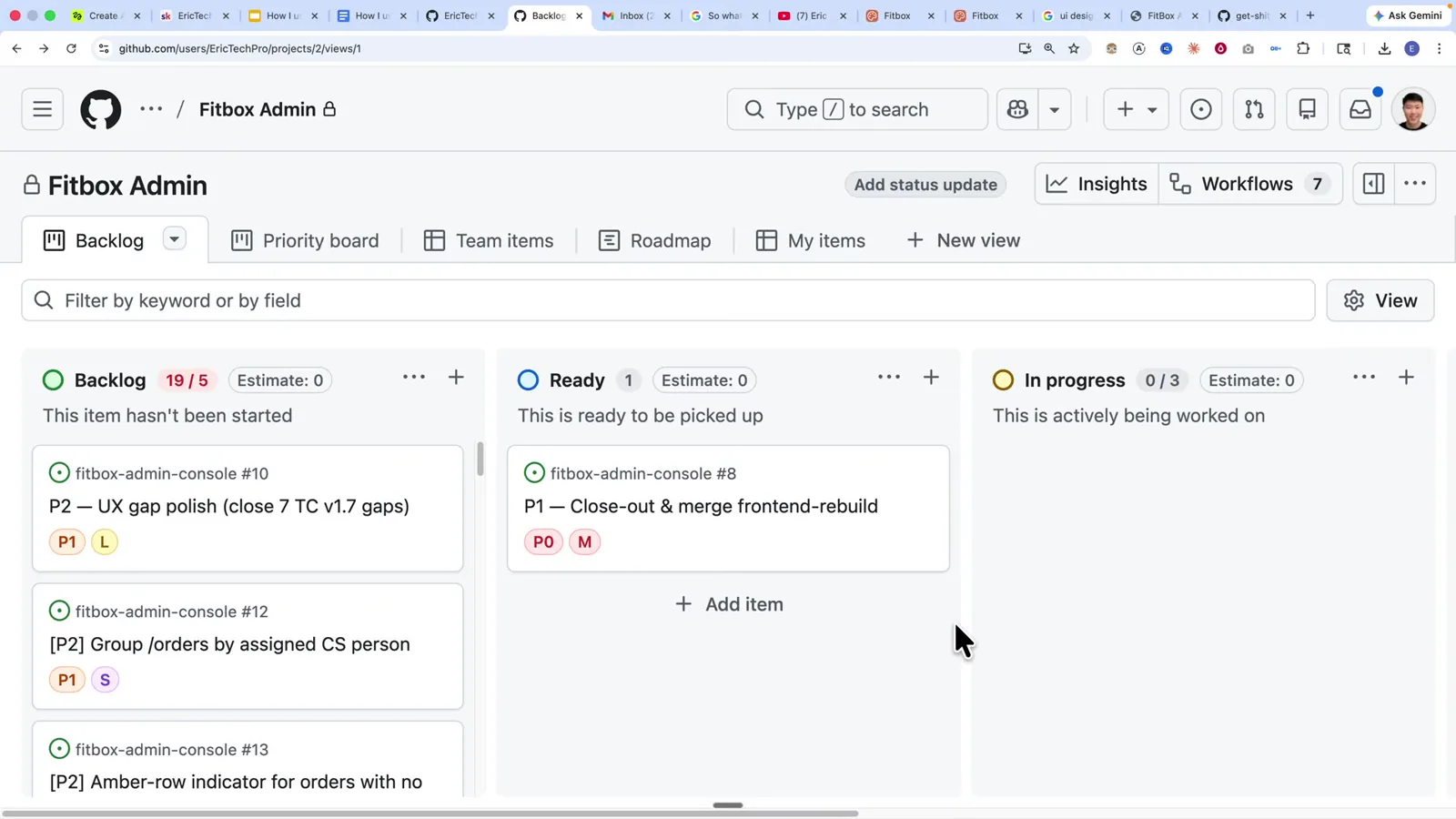Click the S size label on issue #12
The image size is (1456, 819).
(x=106, y=680)
